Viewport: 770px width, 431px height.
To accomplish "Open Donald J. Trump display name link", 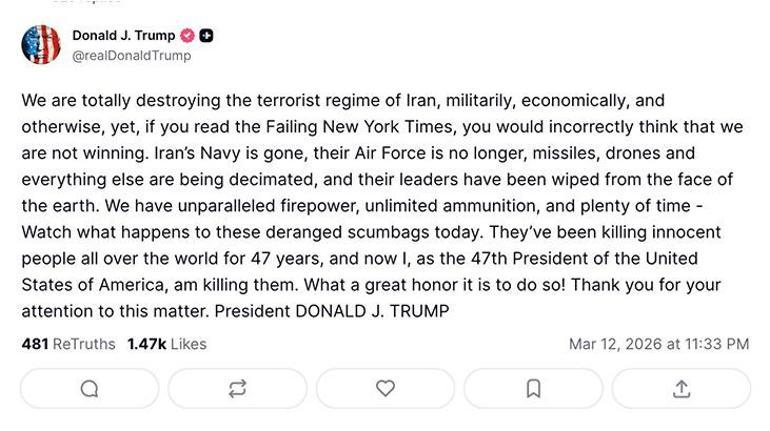I will (123, 36).
